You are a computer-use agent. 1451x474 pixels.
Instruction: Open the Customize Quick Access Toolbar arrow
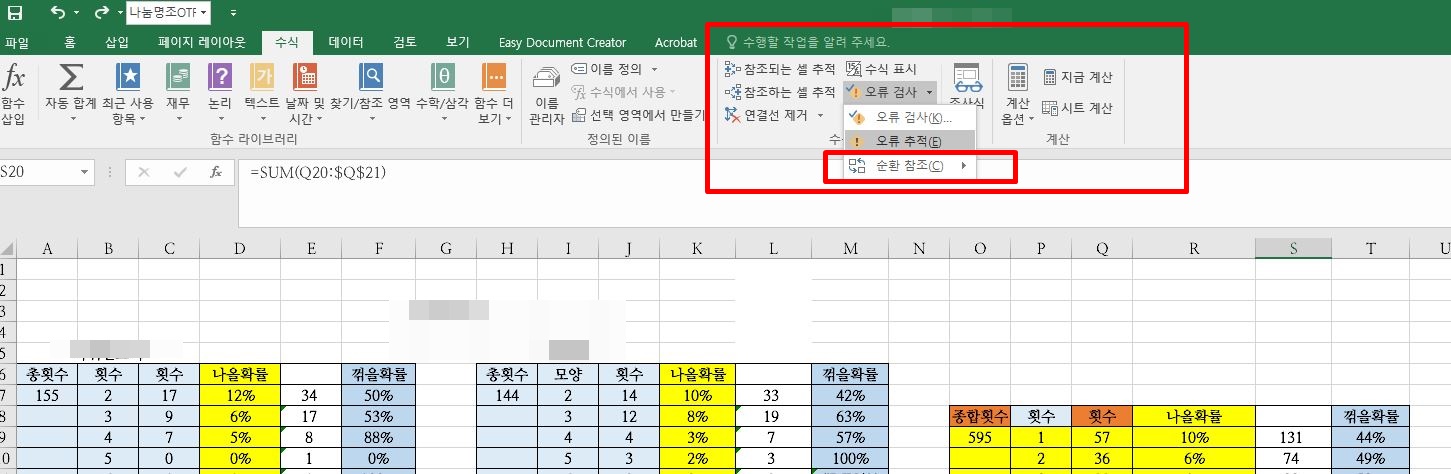233,13
